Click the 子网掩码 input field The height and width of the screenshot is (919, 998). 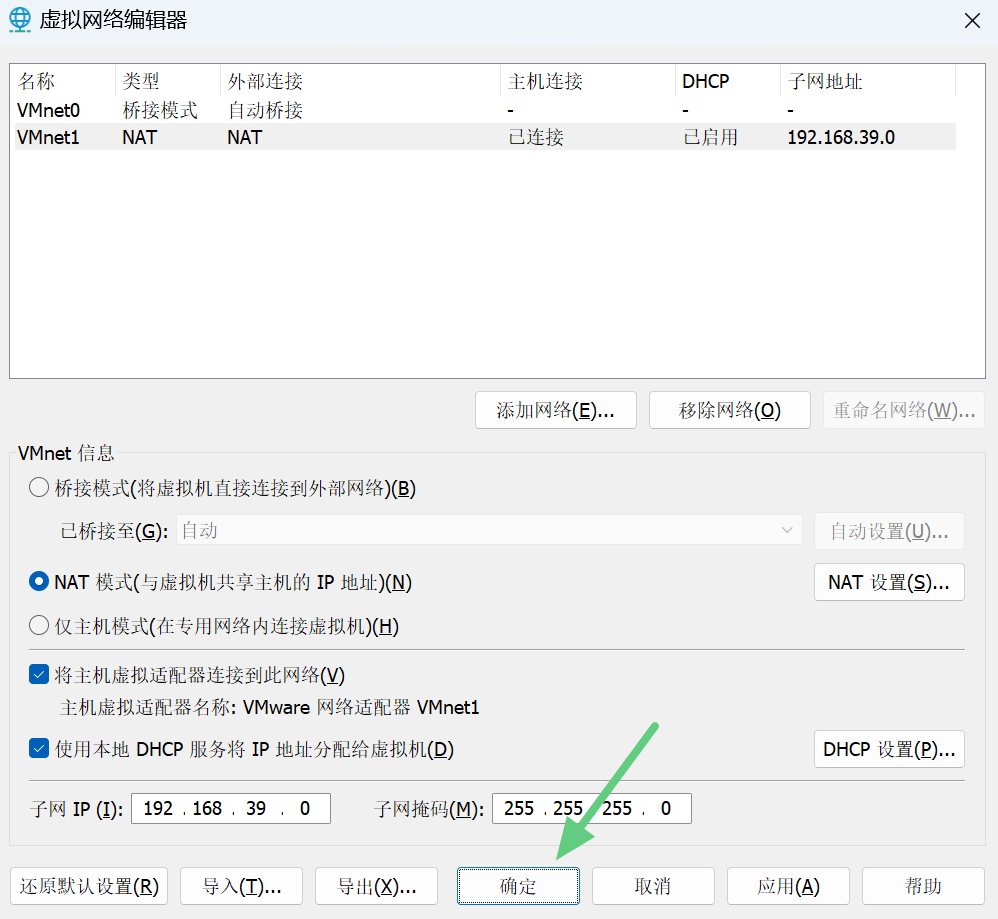coord(591,808)
